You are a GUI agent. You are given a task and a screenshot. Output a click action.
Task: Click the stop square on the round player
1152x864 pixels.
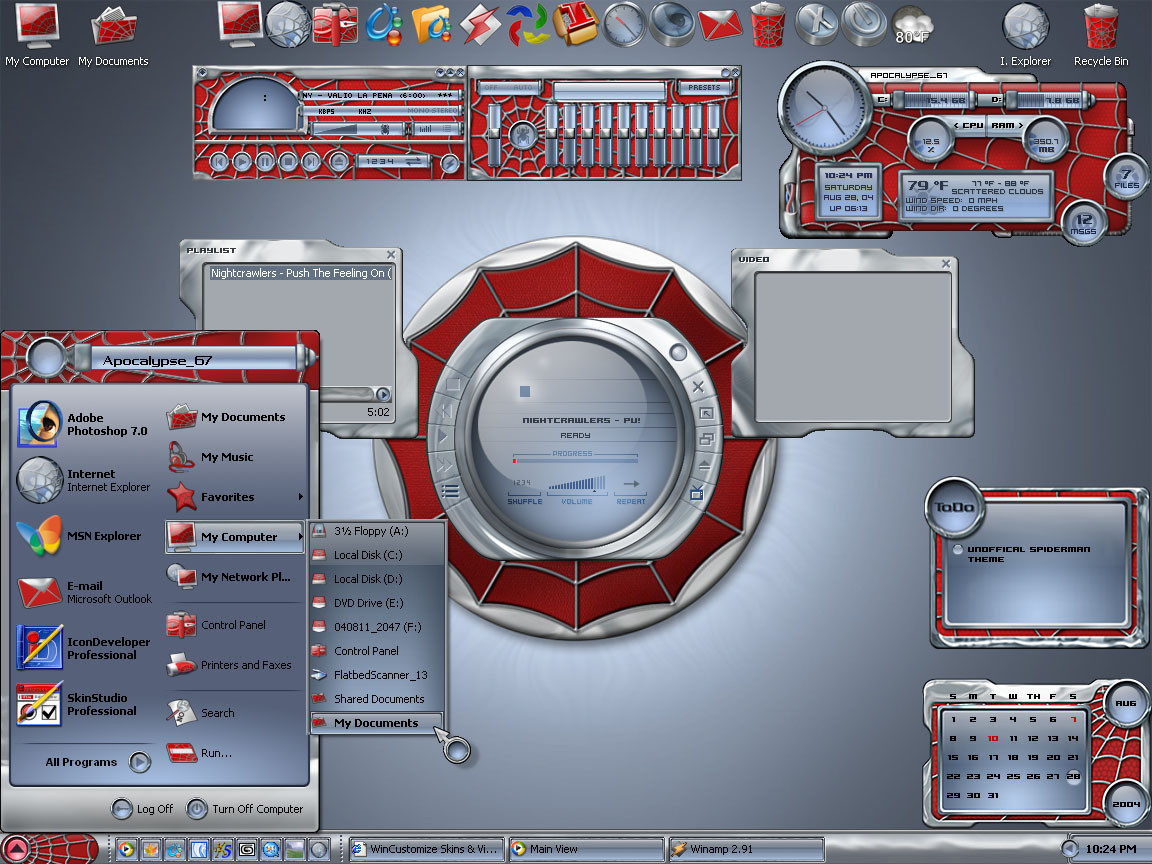pos(453,384)
